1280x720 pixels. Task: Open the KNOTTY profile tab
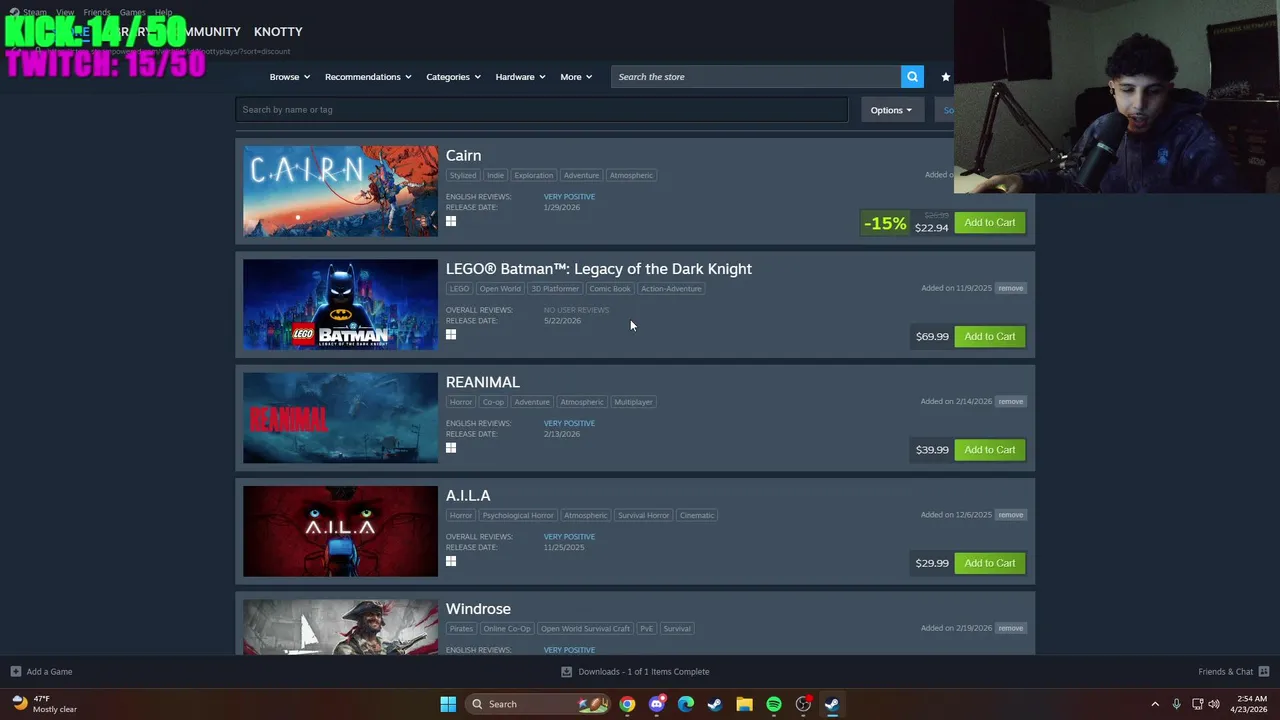click(278, 32)
